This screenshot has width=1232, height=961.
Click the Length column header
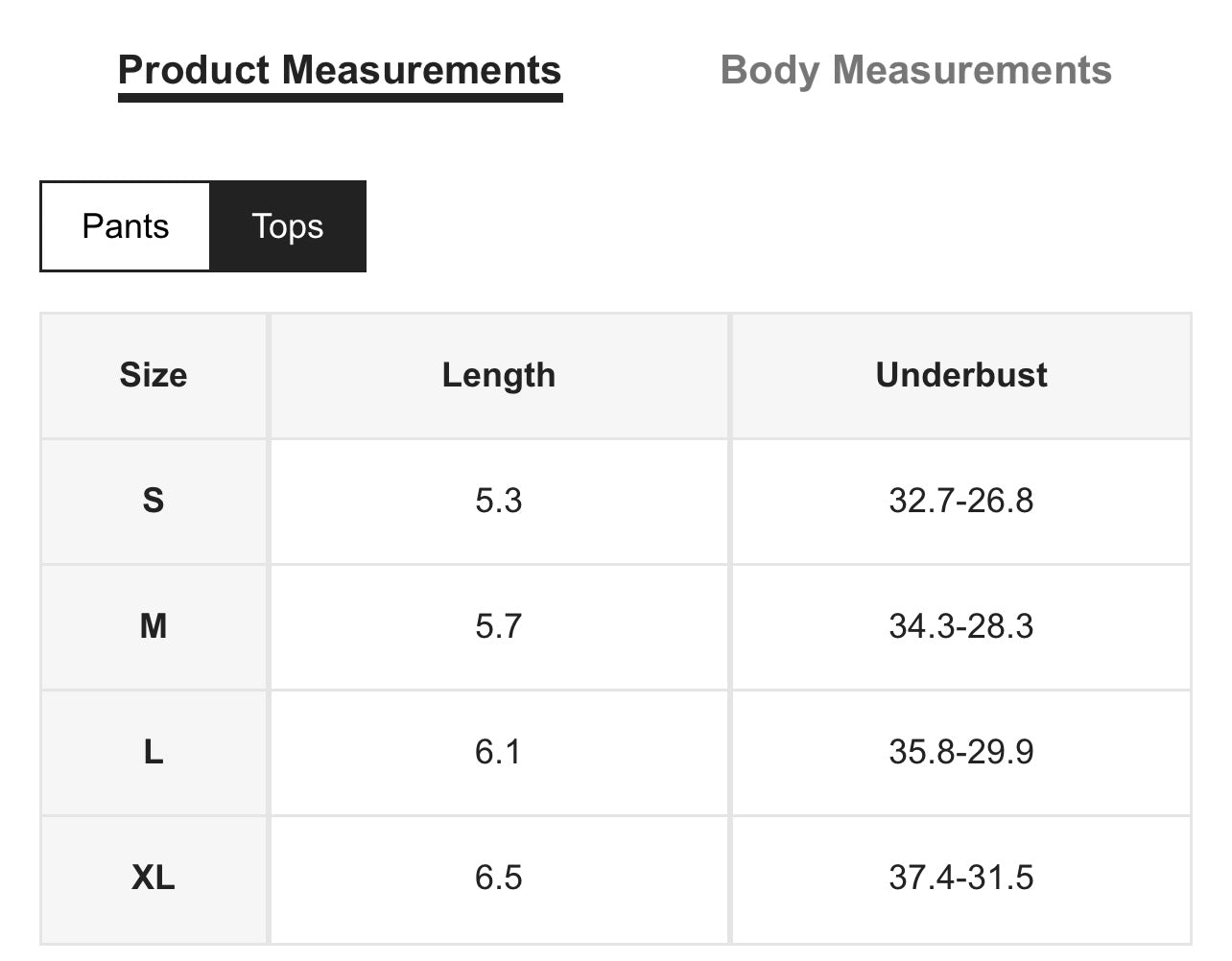pos(499,375)
